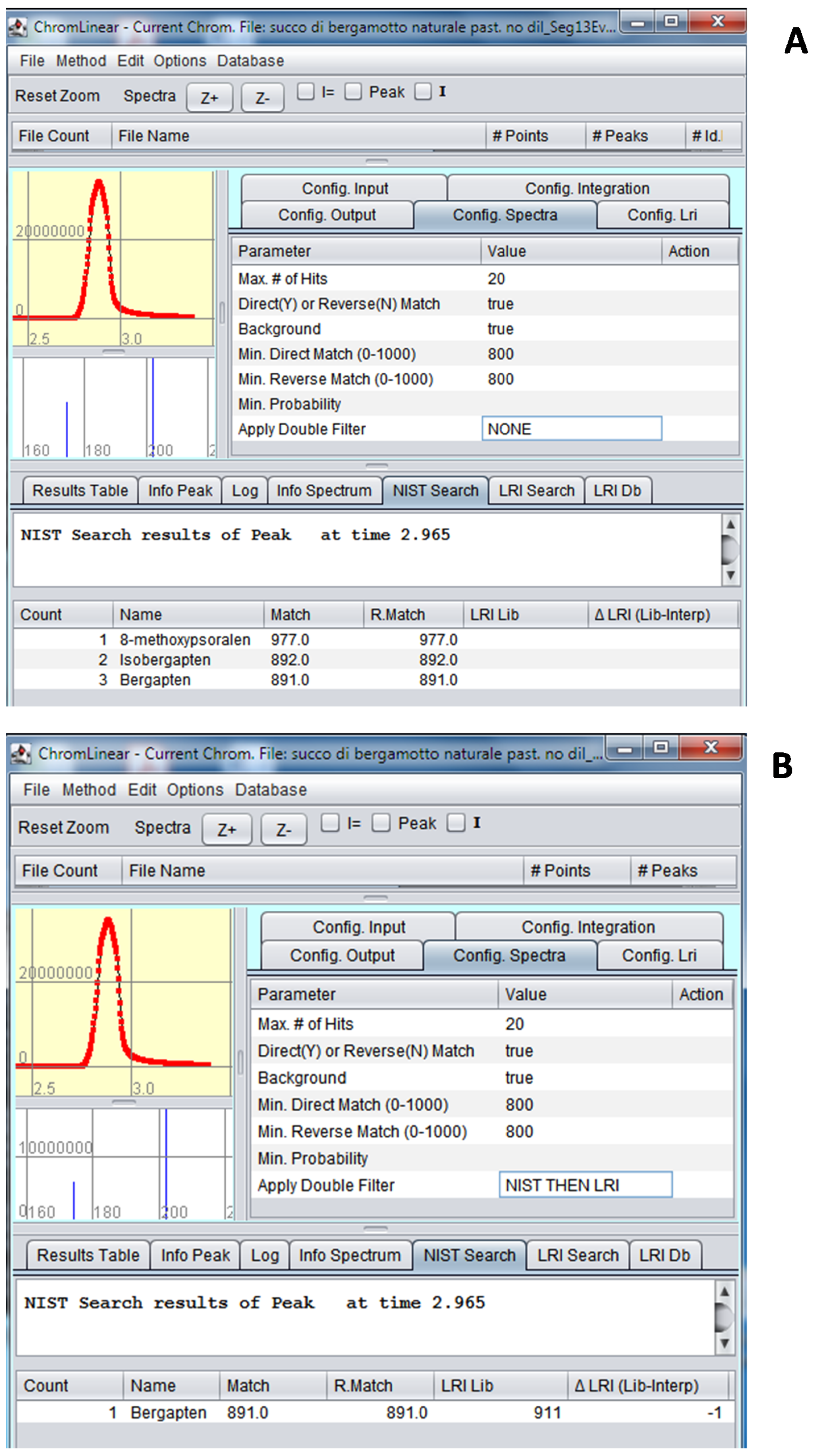The width and height of the screenshot is (814, 1456).
Task: Click Reset Zoom in window A toolbar
Action: coord(57,95)
